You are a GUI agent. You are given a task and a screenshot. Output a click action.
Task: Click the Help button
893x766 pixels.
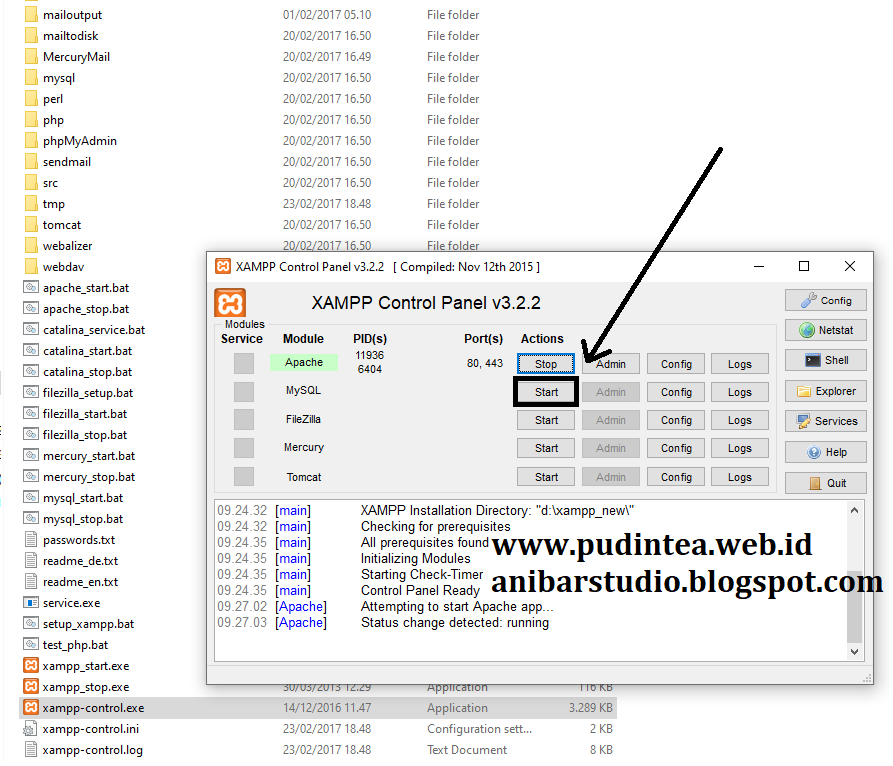[825, 452]
